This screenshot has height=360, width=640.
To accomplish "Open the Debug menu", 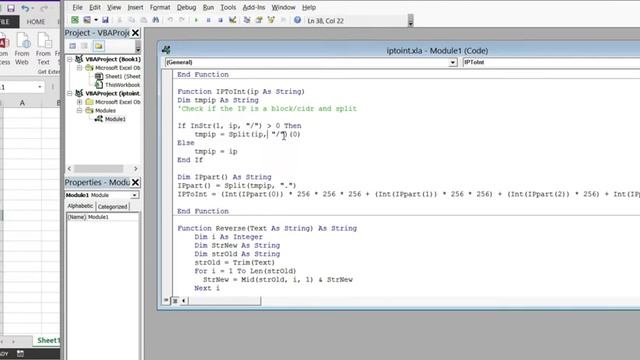I will tap(186, 7).
